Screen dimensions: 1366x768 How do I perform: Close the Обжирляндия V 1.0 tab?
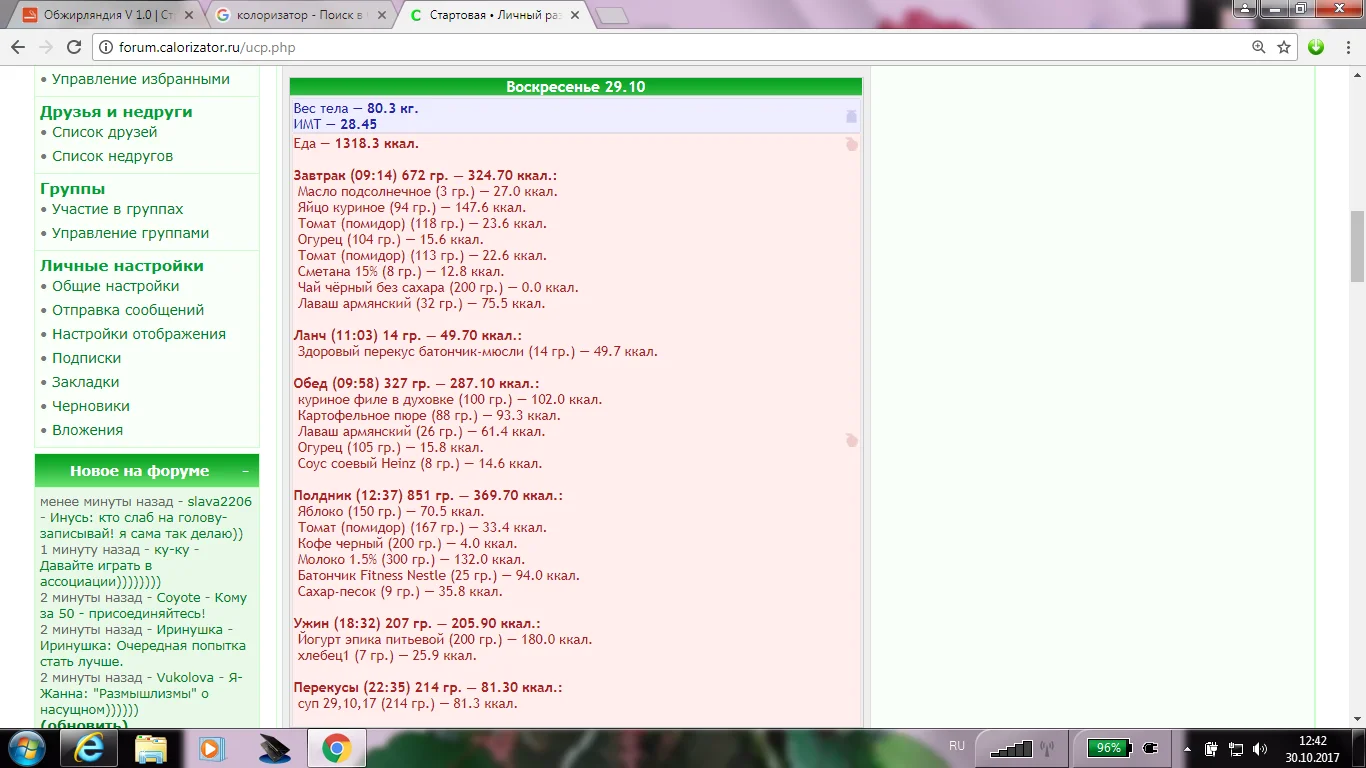(x=189, y=15)
